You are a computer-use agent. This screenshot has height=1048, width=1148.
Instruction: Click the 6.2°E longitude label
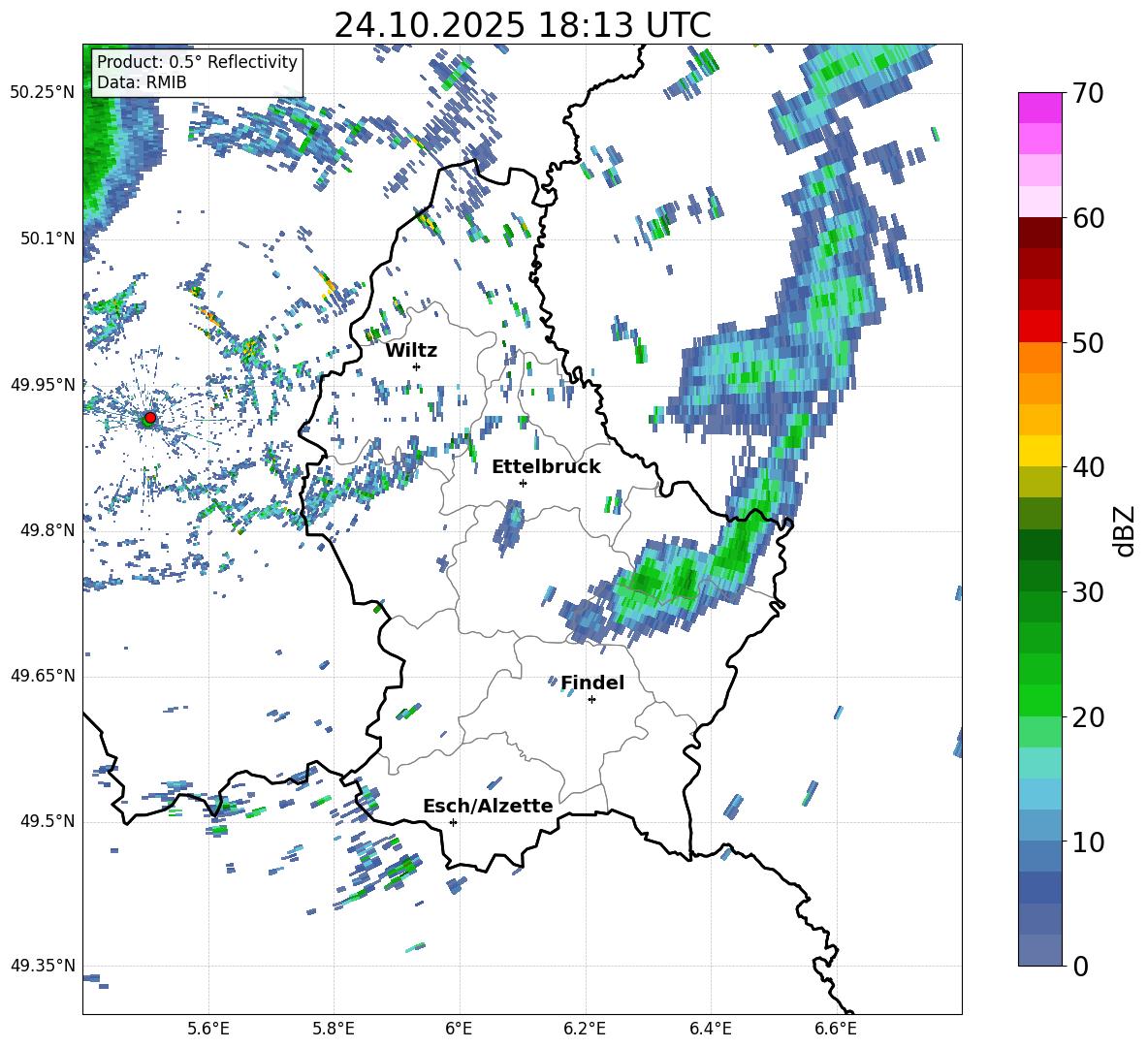tap(585, 1029)
